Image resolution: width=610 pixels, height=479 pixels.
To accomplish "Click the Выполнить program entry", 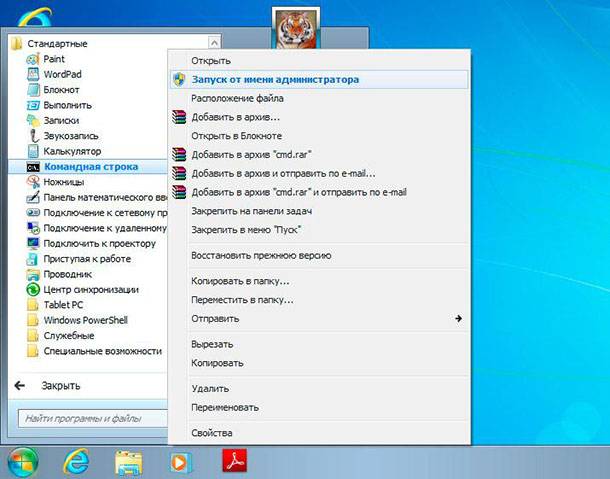I will tap(59, 105).
